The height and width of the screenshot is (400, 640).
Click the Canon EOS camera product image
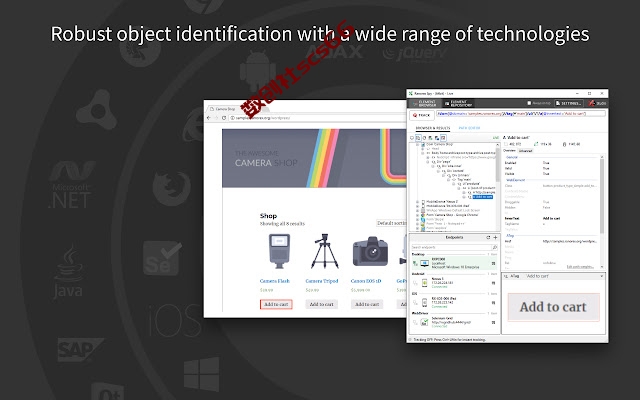point(370,251)
